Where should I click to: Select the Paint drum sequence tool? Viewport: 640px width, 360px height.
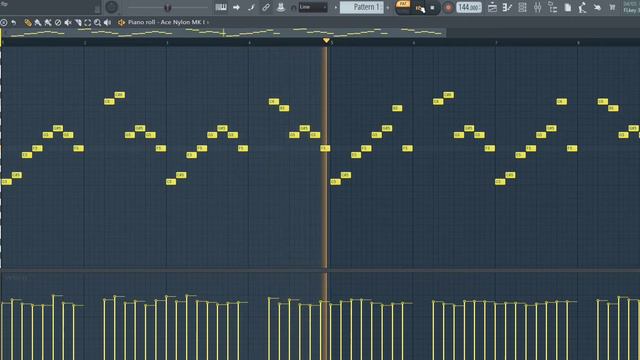tap(48, 22)
